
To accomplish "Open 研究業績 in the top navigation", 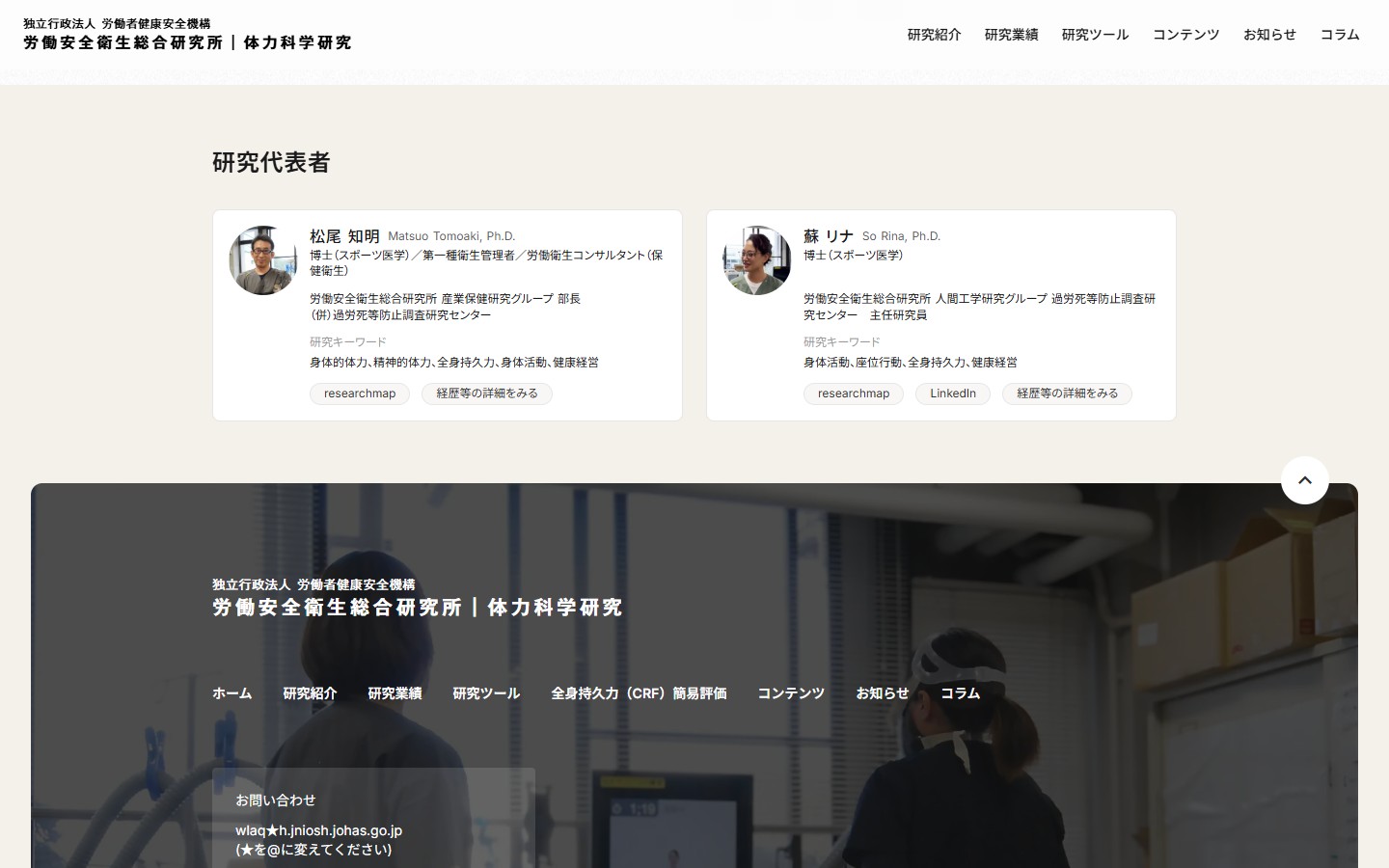I will point(1011,35).
